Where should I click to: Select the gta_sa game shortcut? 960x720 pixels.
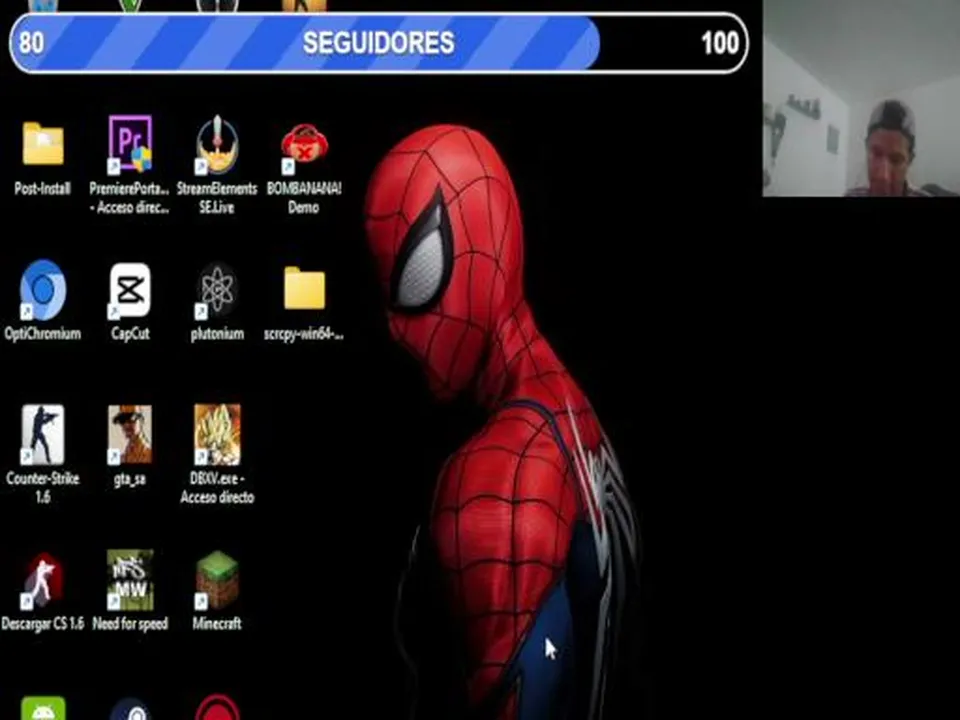[x=130, y=435]
